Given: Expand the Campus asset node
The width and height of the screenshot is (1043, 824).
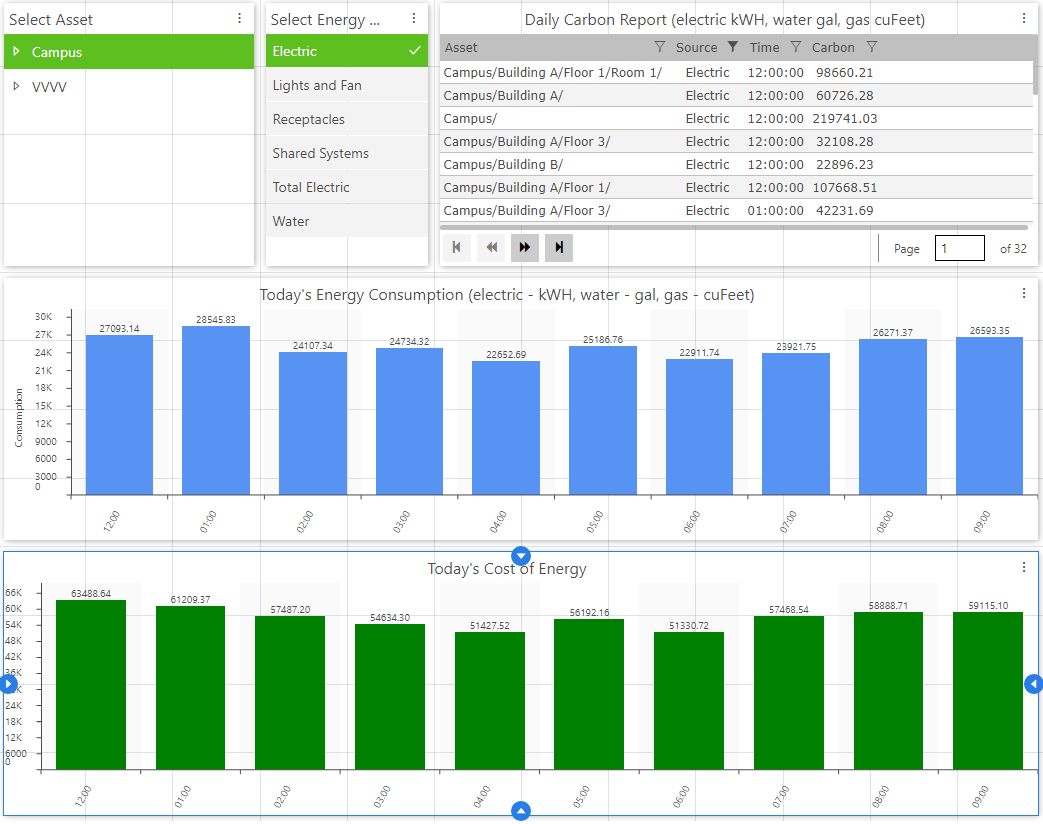Looking at the screenshot, I should click(17, 51).
